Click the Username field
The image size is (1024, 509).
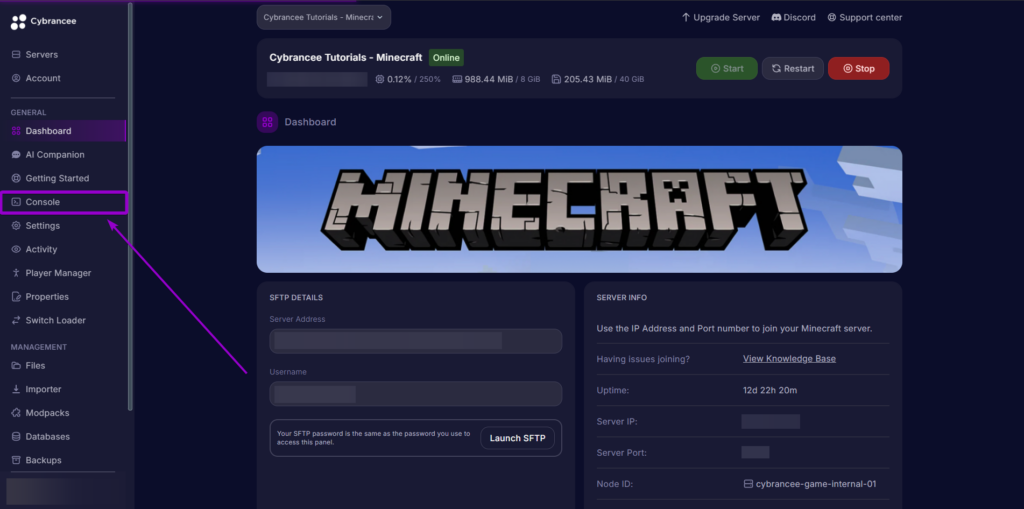pyautogui.click(x=415, y=394)
